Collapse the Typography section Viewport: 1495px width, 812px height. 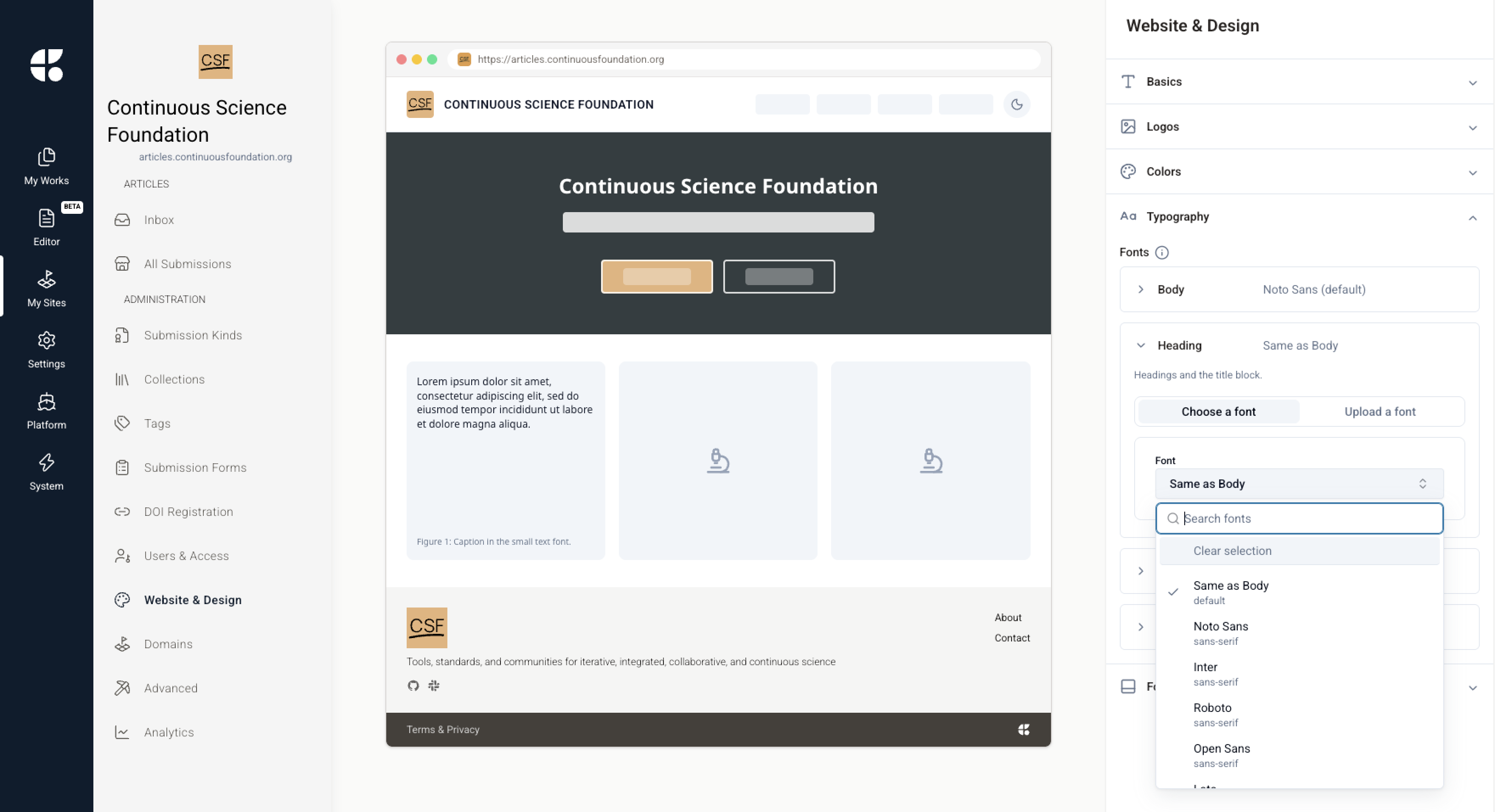1299,217
